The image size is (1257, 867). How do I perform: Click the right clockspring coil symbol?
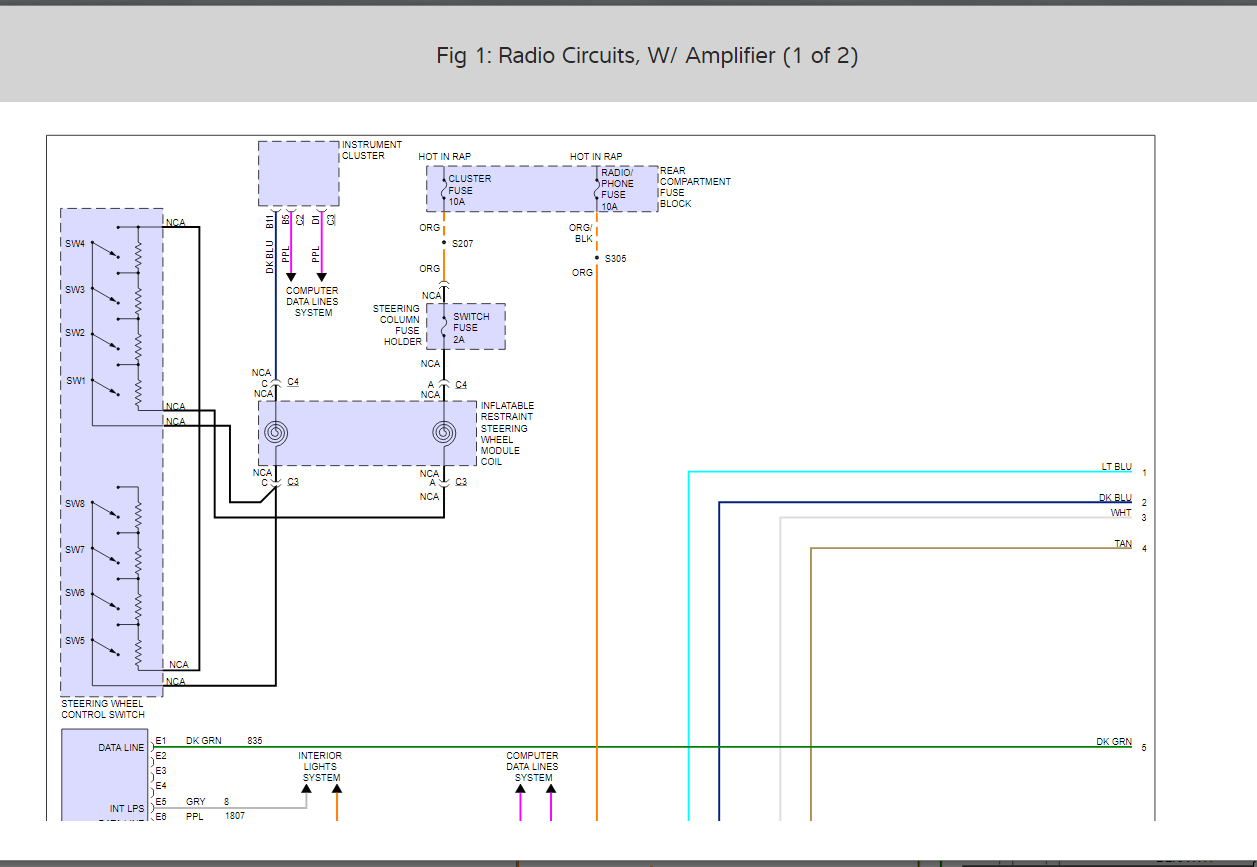click(x=444, y=433)
